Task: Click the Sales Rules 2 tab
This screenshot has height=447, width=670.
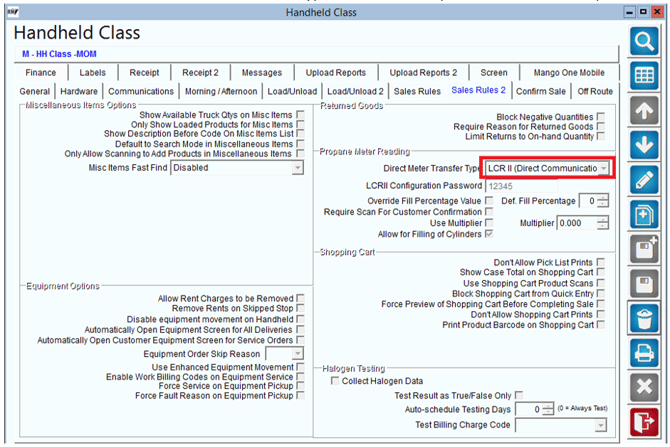Action: coord(478,90)
